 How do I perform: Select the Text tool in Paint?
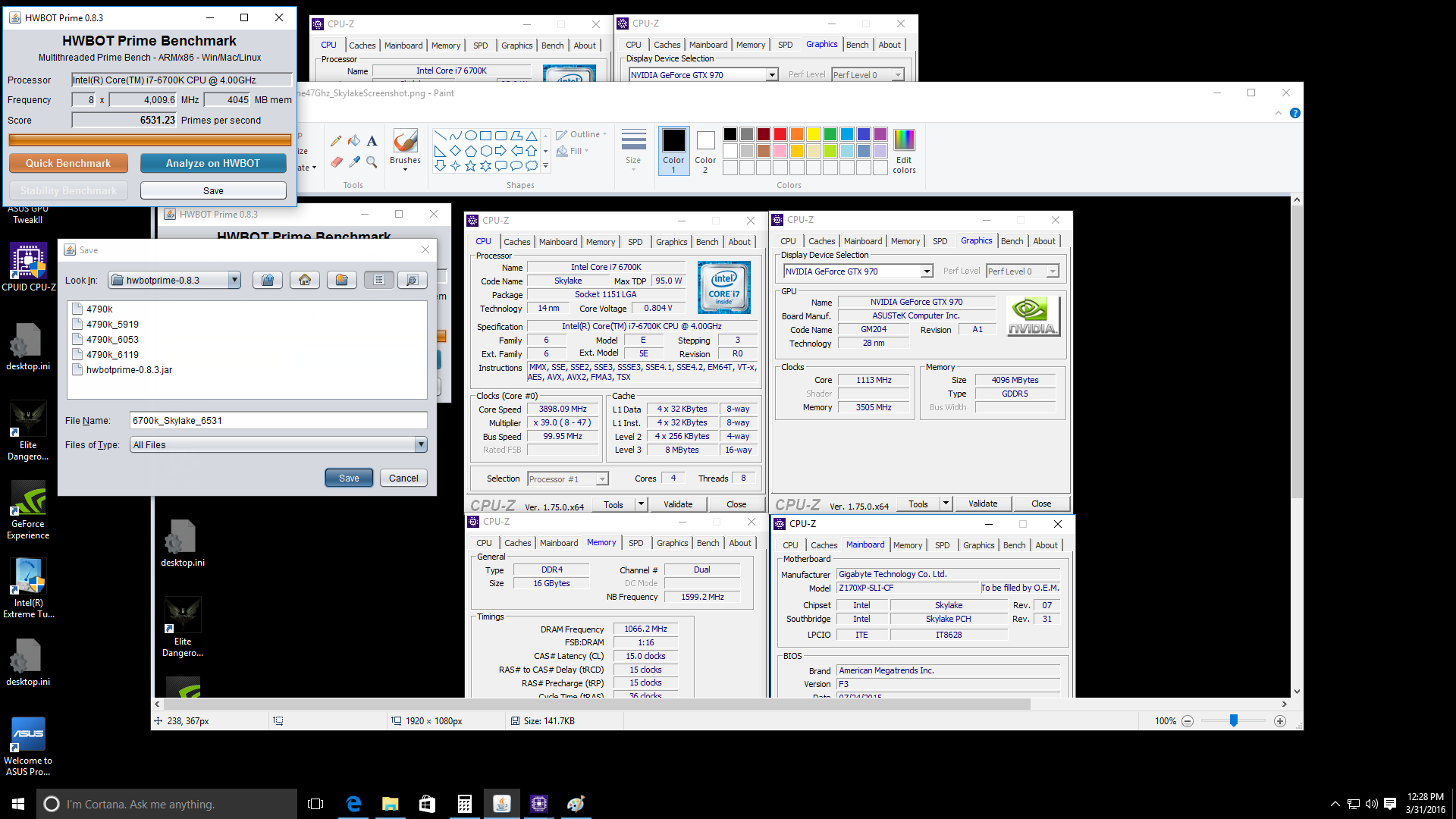(372, 140)
